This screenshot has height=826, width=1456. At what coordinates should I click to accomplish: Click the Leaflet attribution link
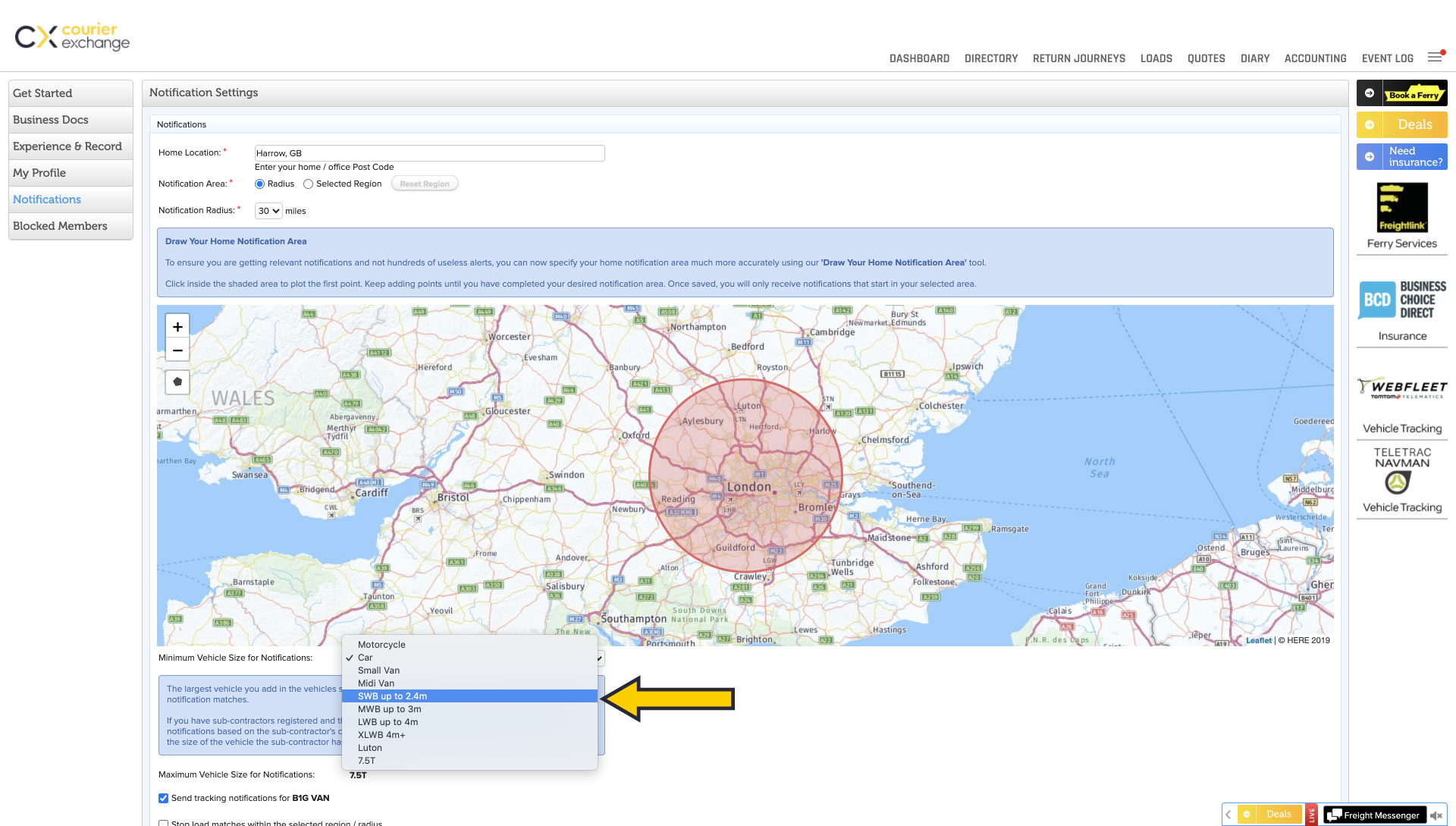(1259, 640)
